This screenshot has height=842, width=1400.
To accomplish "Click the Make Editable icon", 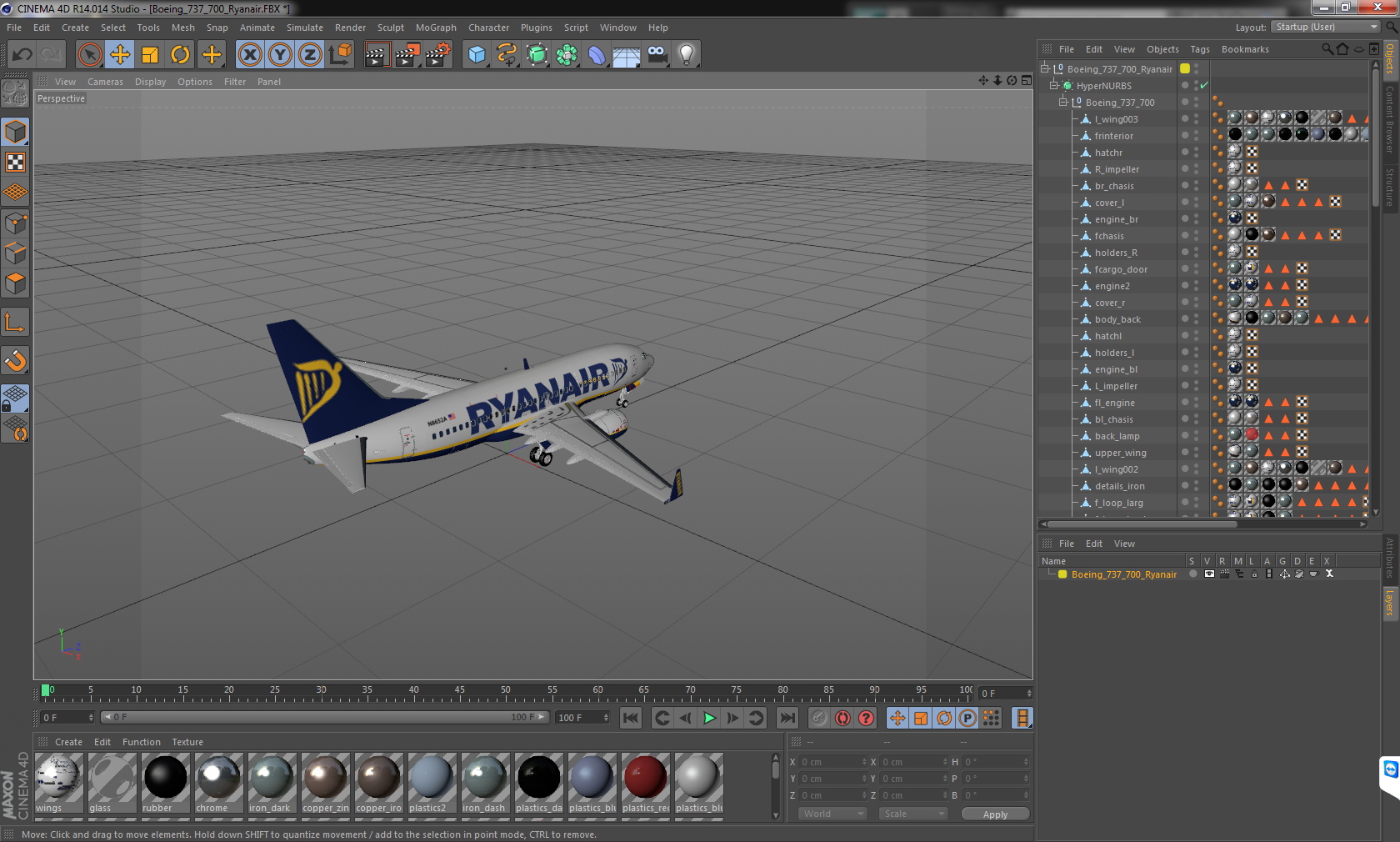I will click(15, 93).
